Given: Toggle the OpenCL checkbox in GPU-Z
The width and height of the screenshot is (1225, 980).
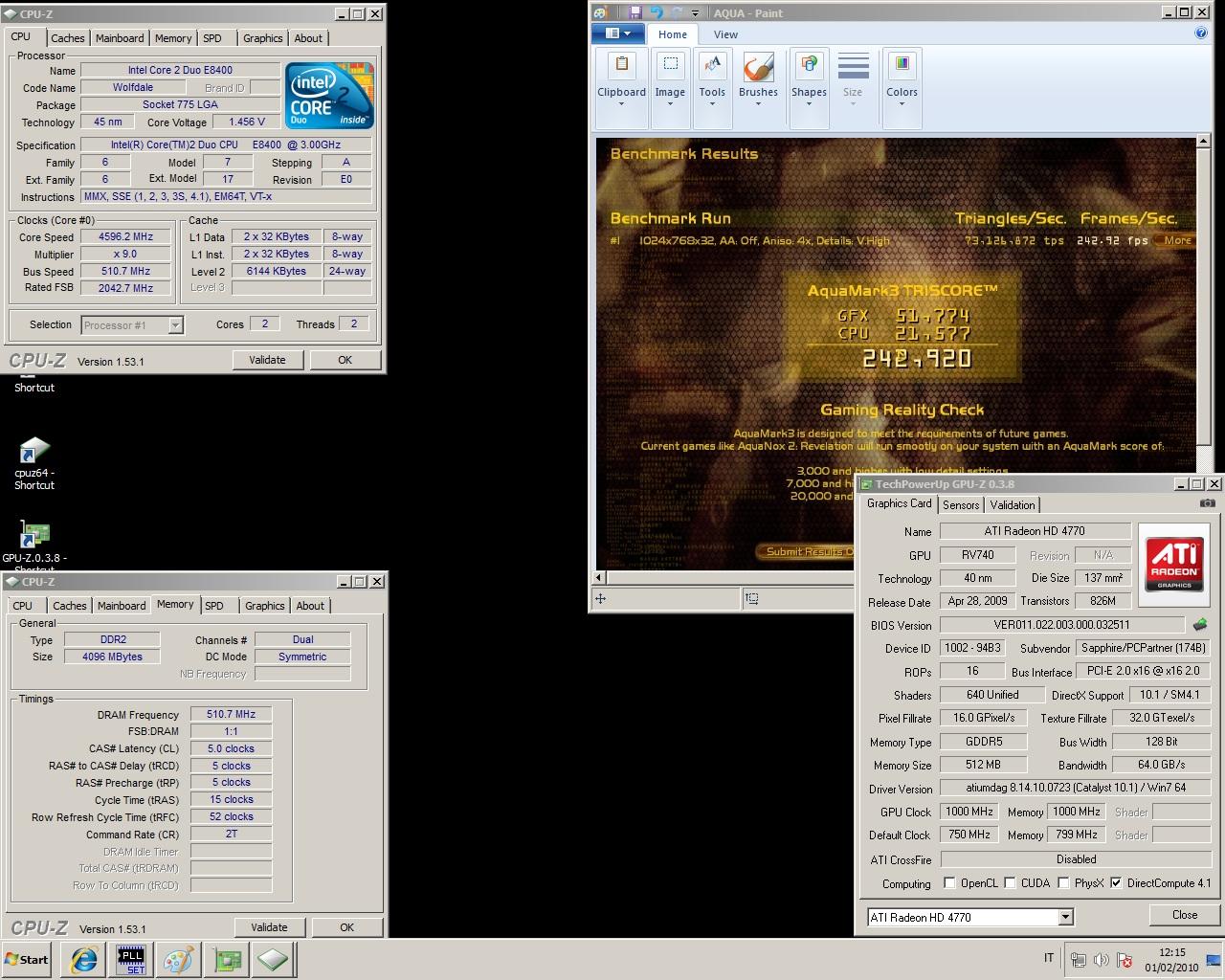Looking at the screenshot, I should click(949, 883).
